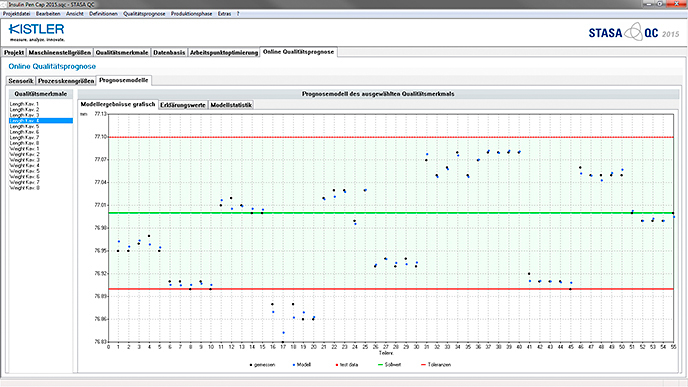The height and width of the screenshot is (387, 688).
Task: Click the Toleranzen legend entry
Action: click(x=436, y=365)
